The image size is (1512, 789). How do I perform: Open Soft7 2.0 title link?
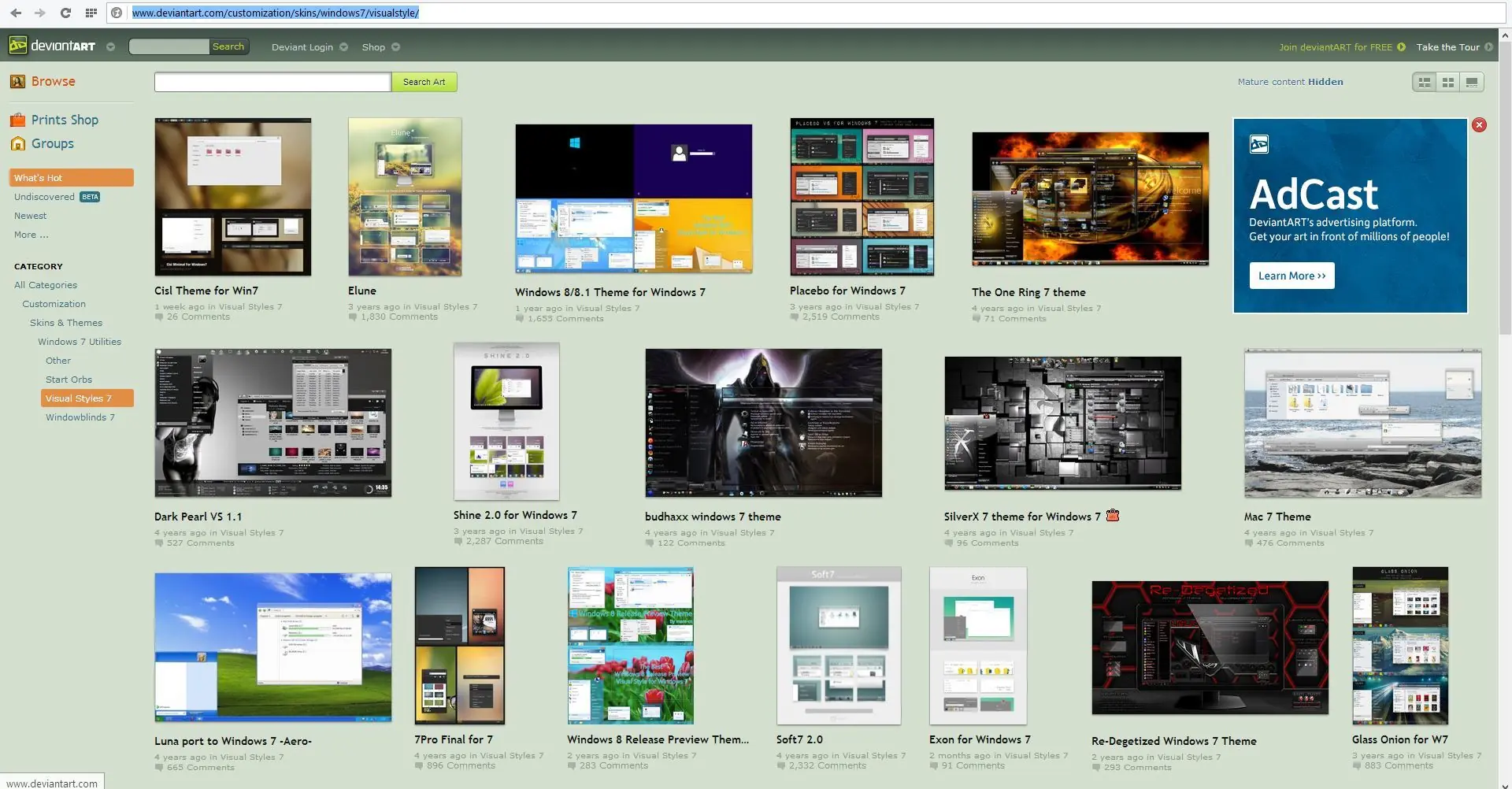tap(799, 739)
